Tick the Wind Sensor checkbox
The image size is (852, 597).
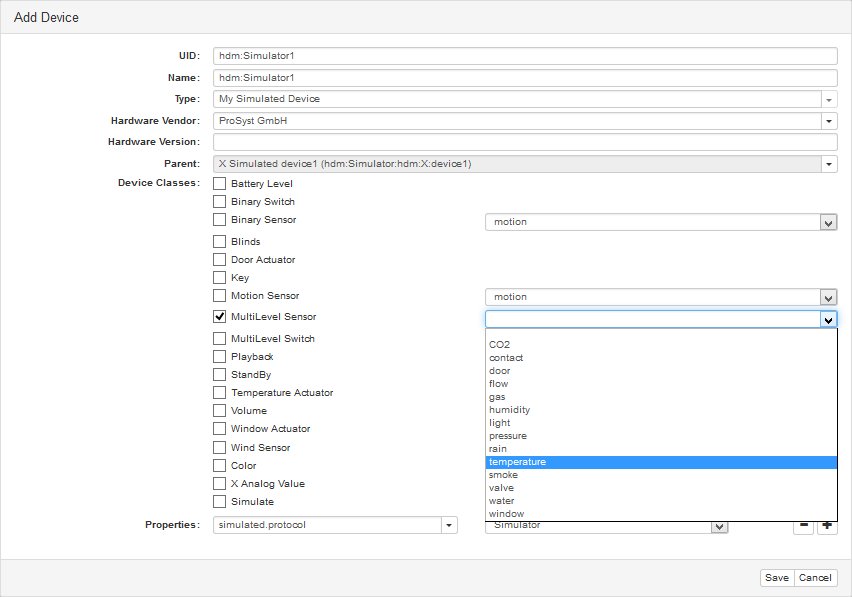(x=220, y=448)
